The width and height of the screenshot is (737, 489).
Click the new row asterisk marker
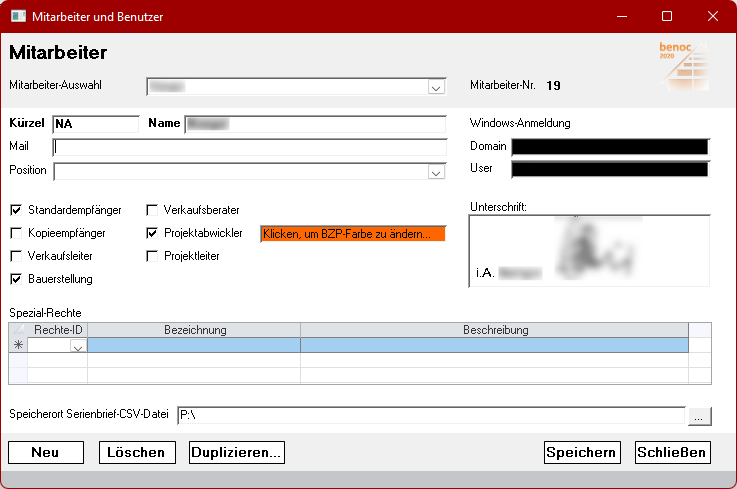(x=18, y=345)
